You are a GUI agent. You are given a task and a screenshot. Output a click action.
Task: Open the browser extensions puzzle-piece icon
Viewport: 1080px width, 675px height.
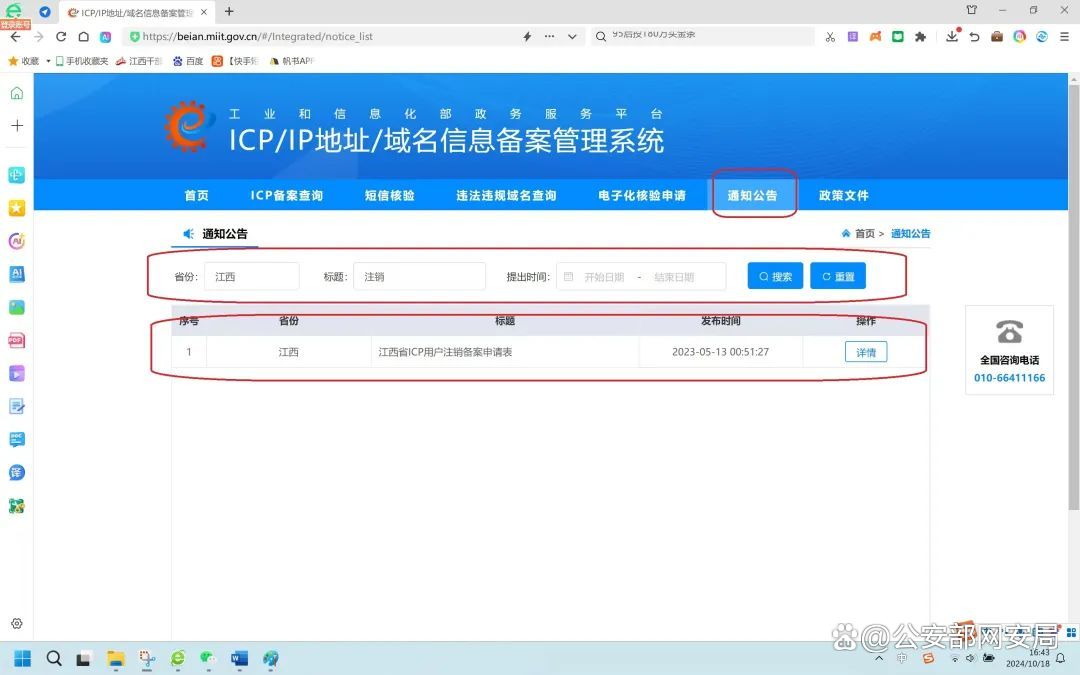point(921,37)
